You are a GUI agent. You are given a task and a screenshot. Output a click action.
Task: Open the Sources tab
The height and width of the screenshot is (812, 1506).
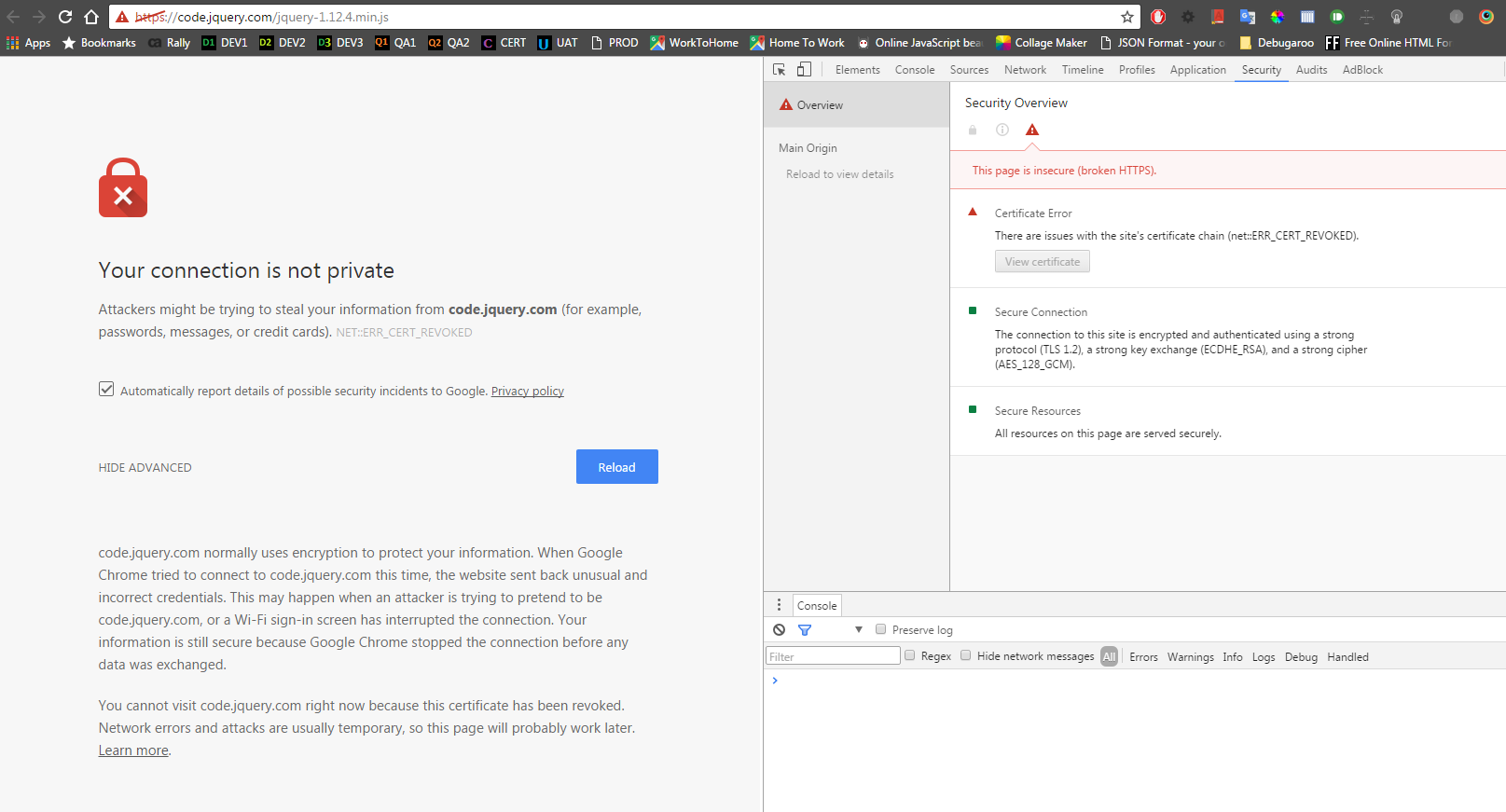(970, 70)
